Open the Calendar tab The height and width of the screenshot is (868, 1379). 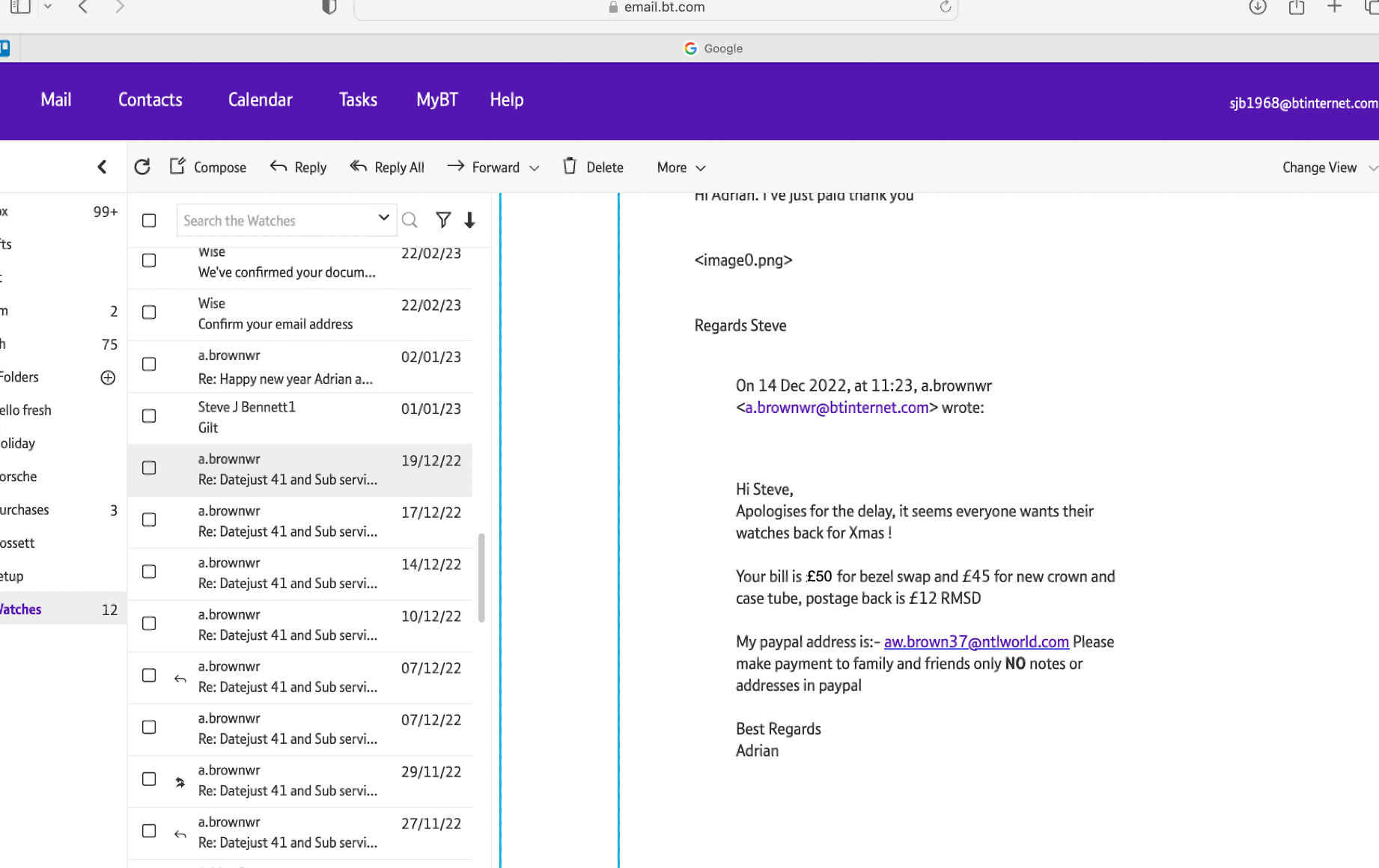pos(260,100)
